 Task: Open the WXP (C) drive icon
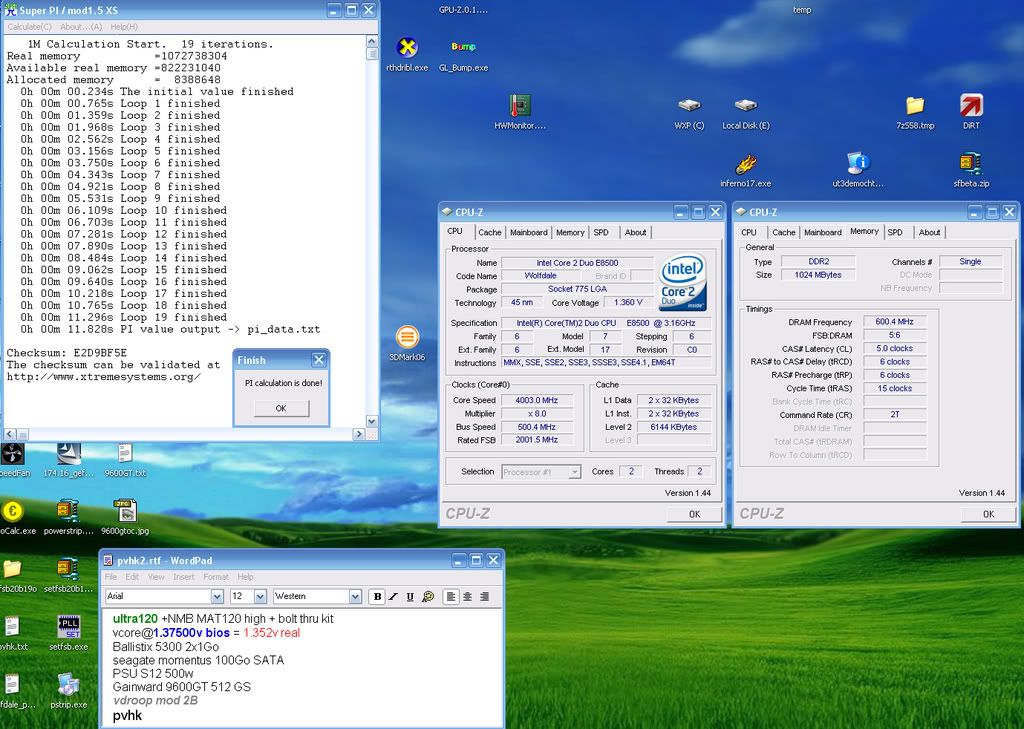(x=689, y=107)
